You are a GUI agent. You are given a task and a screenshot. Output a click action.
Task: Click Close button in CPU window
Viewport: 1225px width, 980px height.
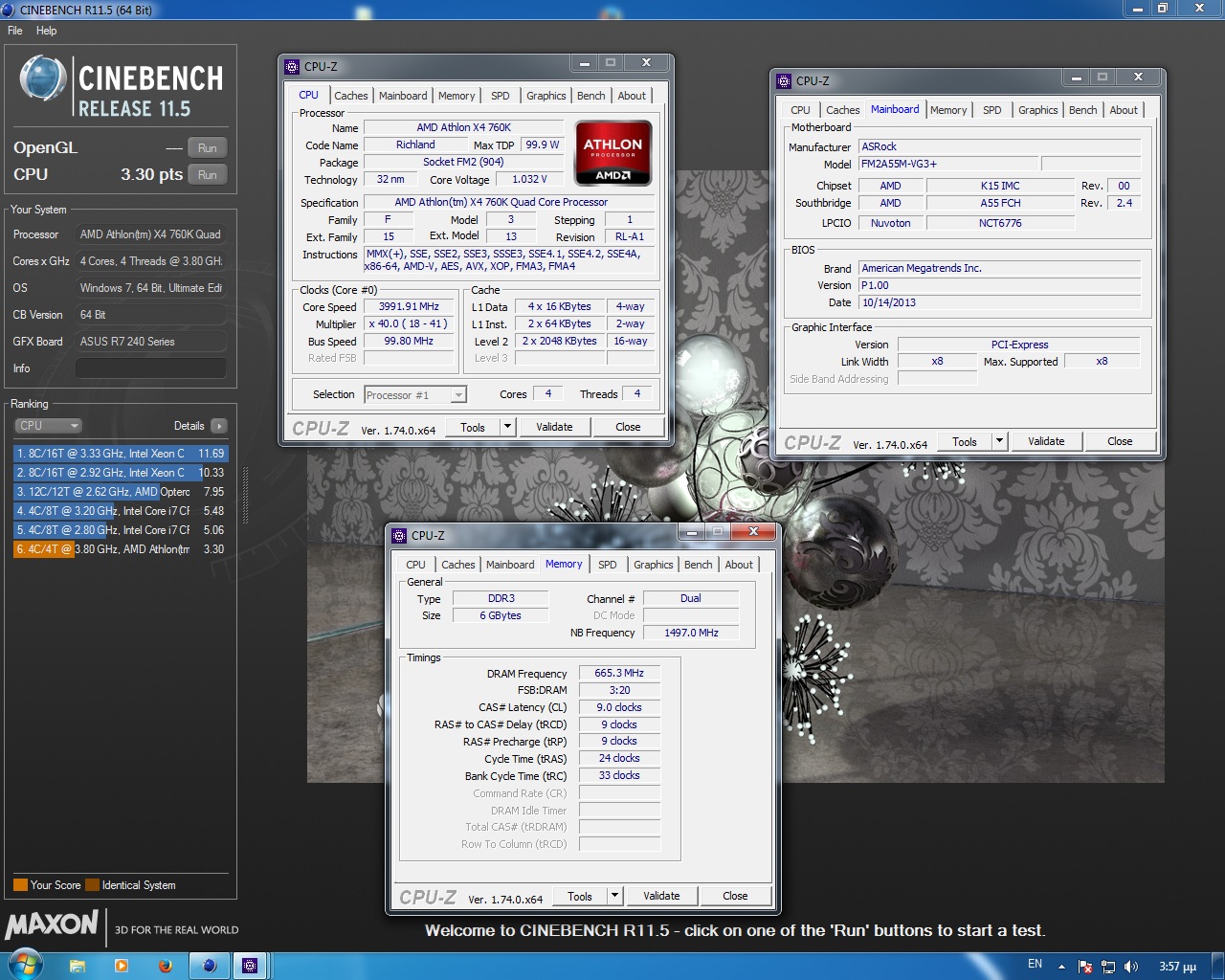tap(628, 428)
